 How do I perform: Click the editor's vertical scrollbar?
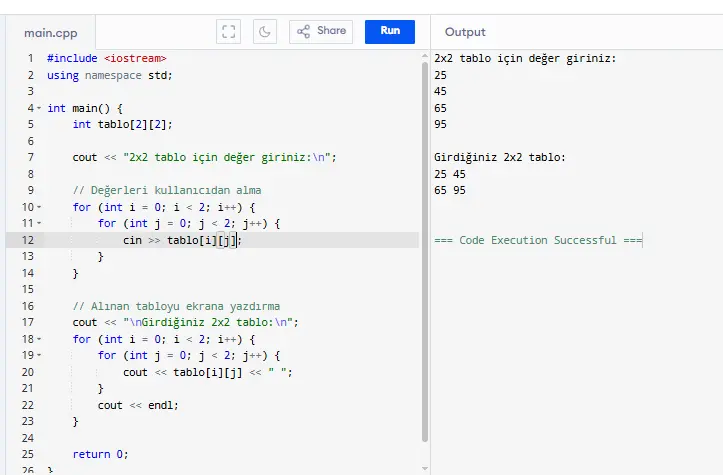point(425,250)
